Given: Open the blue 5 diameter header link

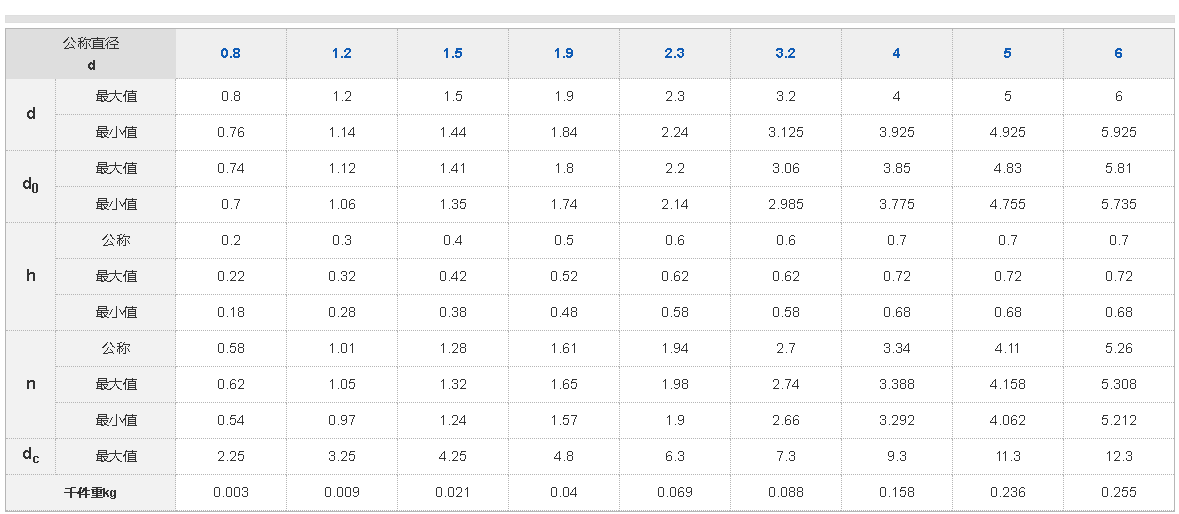Looking at the screenshot, I should (1008, 53).
